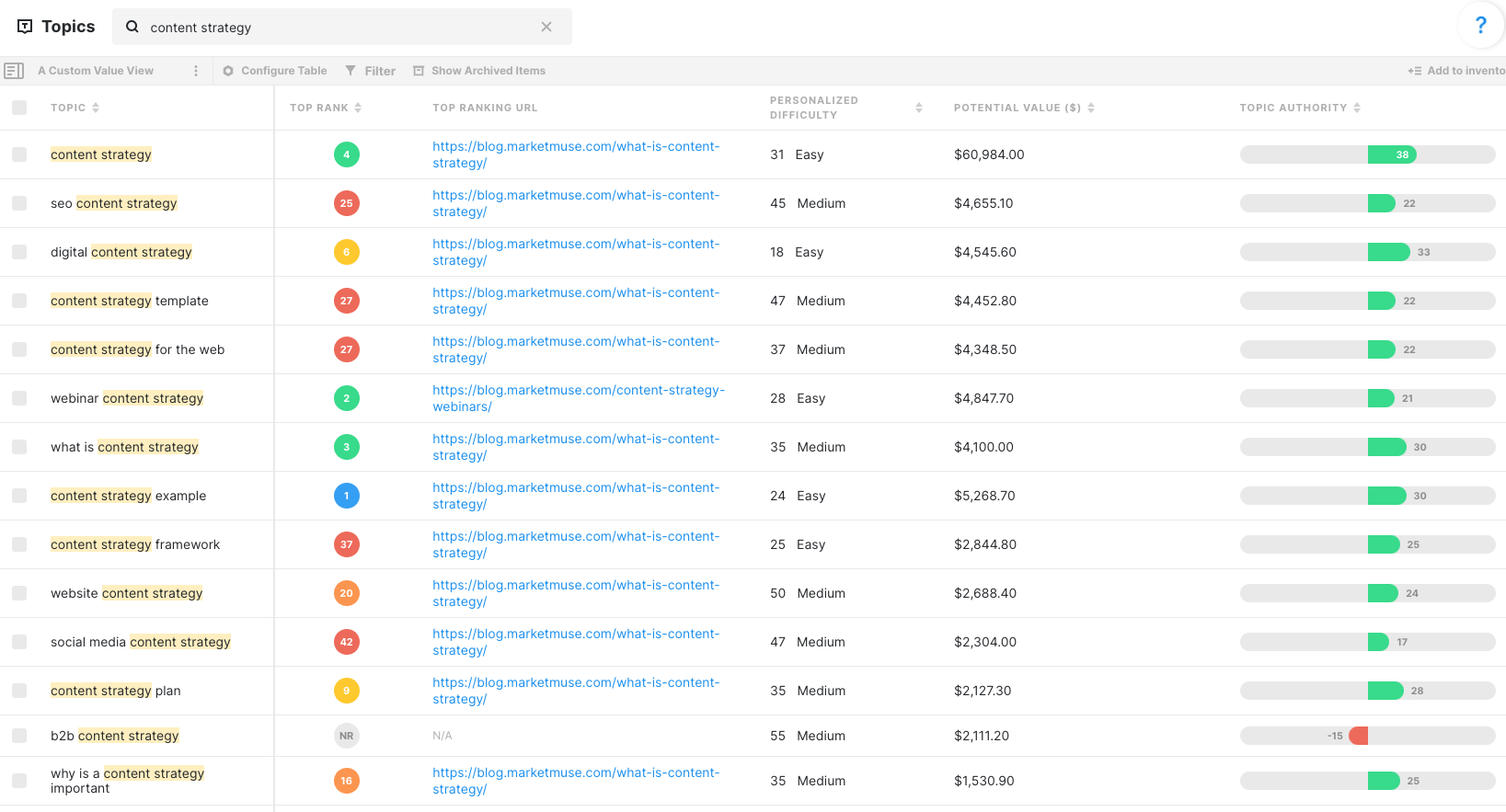Click the help question mark icon

point(1480,26)
